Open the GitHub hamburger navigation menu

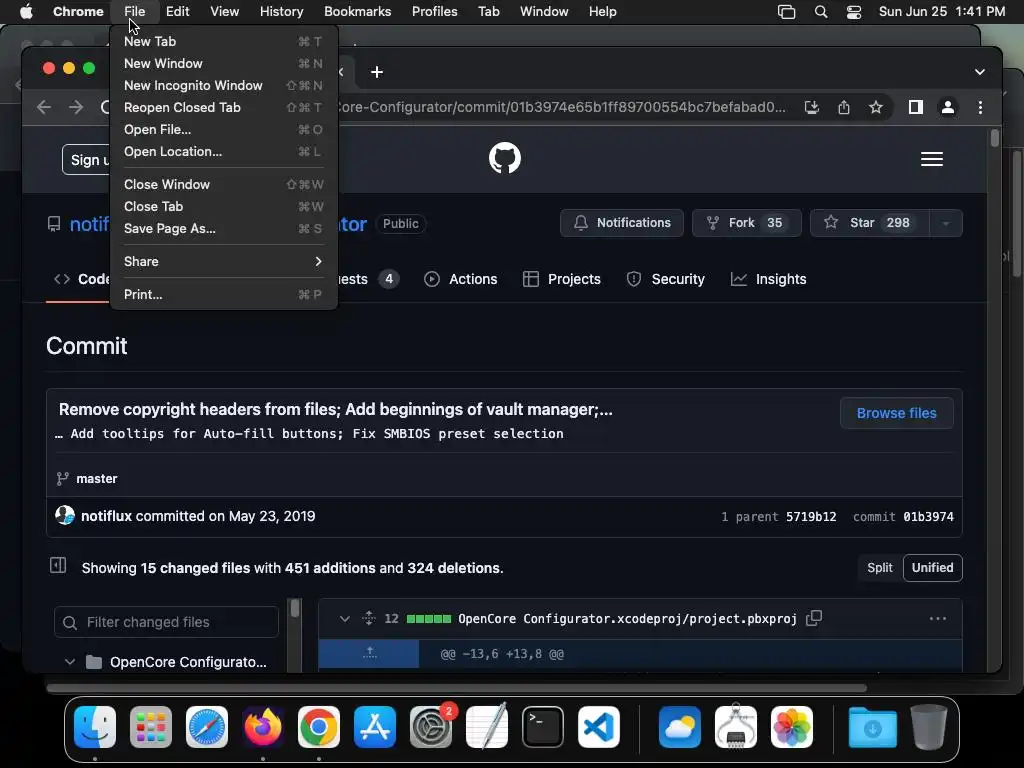(931, 159)
